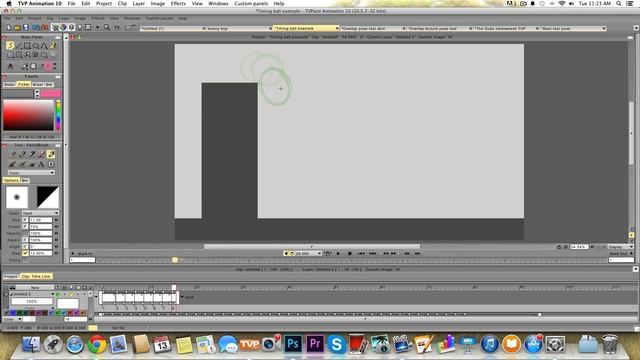640x360 pixels.
Task: Toggle the first color group check in timeline
Action: click(7, 313)
